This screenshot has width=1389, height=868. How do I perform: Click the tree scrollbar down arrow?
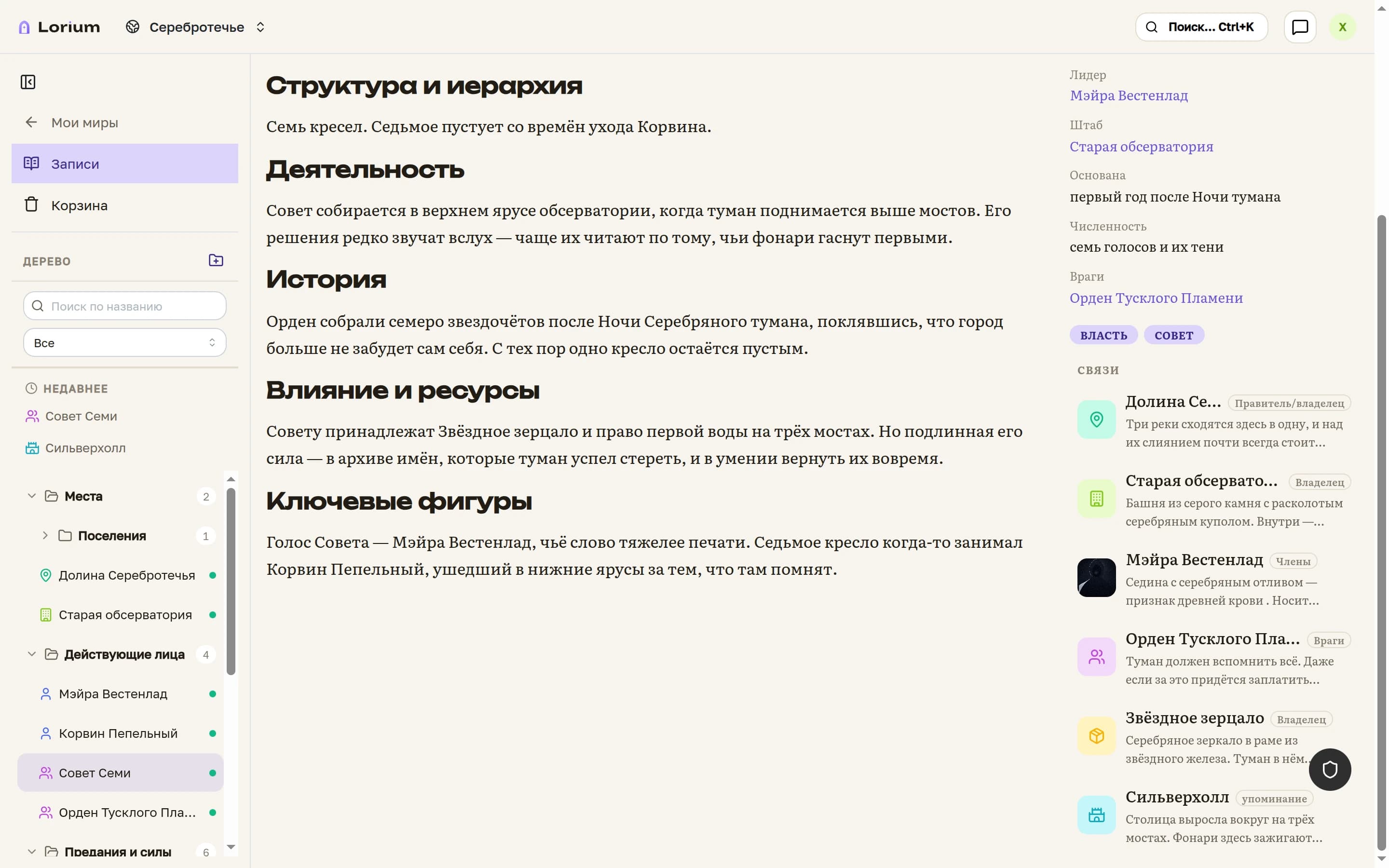(231, 847)
